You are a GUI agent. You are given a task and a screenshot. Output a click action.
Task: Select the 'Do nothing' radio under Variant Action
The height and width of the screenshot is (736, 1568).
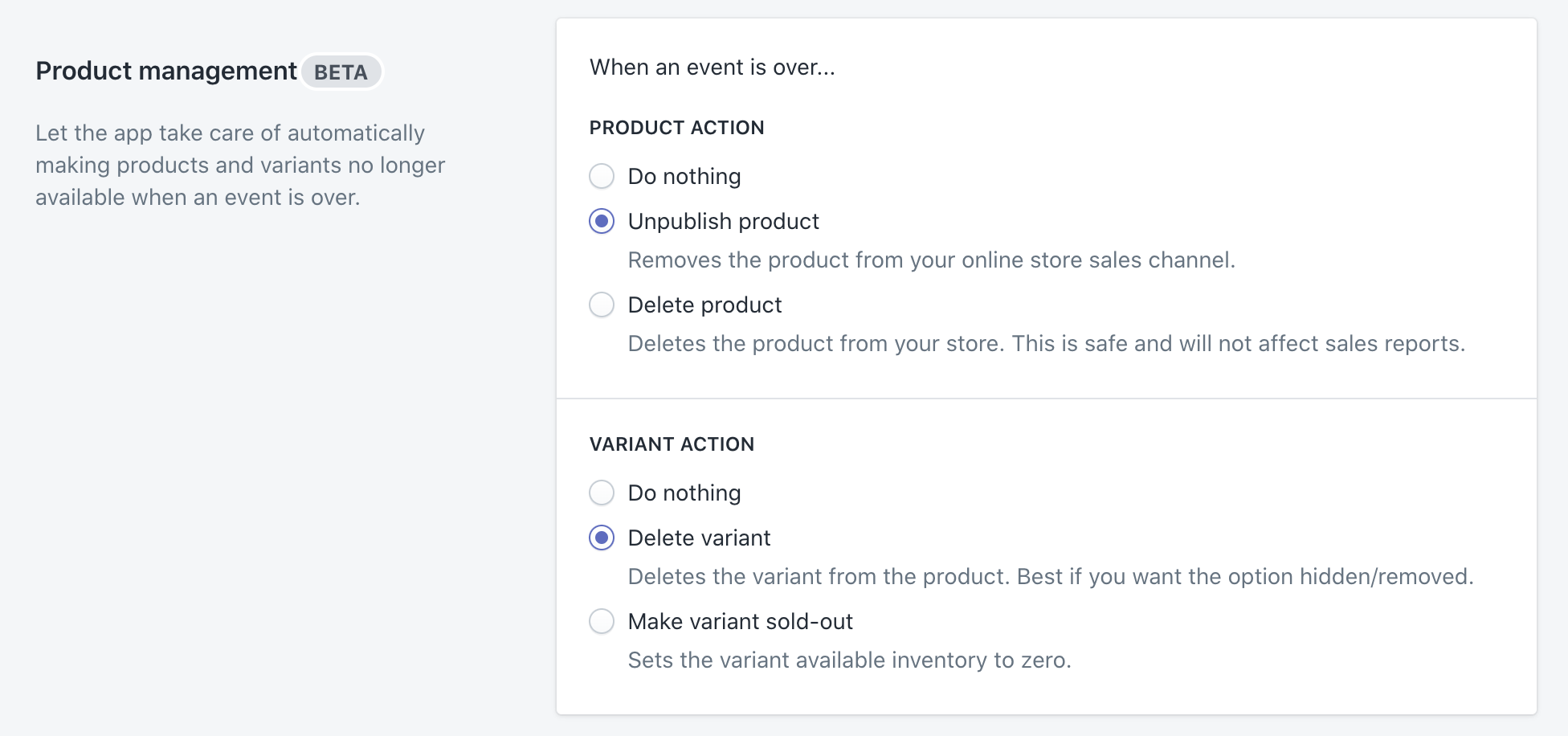[602, 493]
